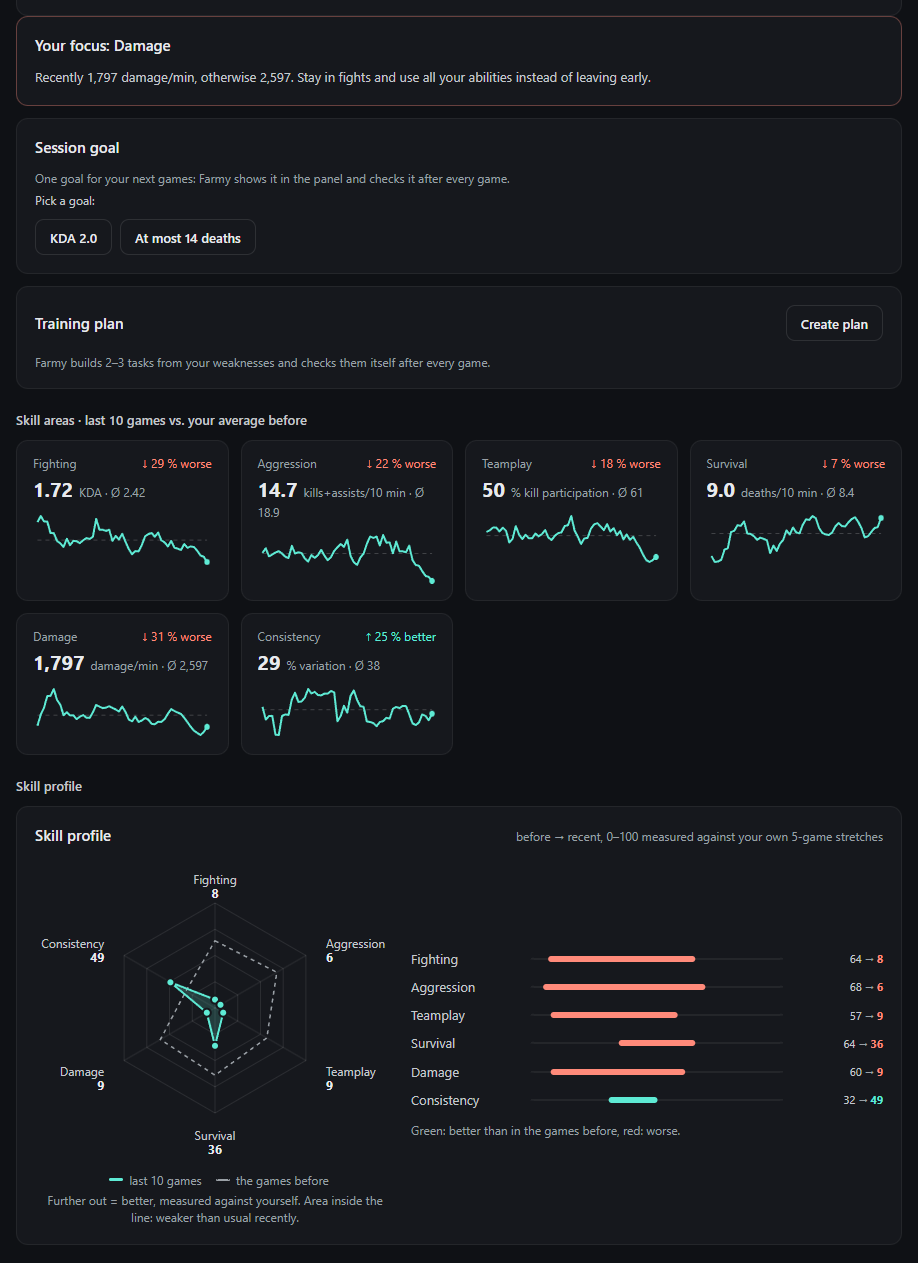This screenshot has width=918, height=1263.
Task: Pick the At most 14 deaths goal
Action: [188, 238]
